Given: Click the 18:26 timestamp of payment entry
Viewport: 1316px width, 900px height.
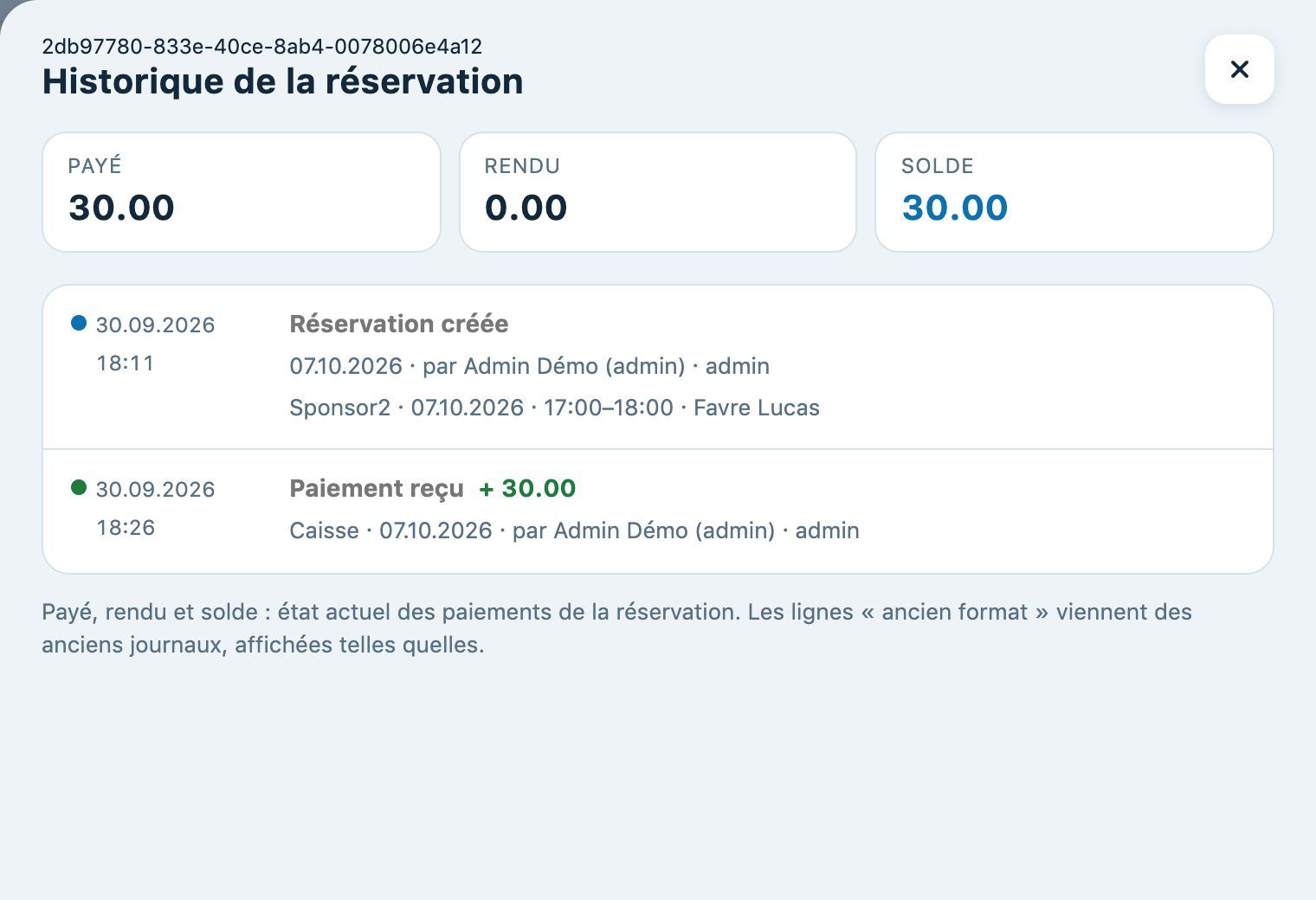Looking at the screenshot, I should tap(126, 528).
